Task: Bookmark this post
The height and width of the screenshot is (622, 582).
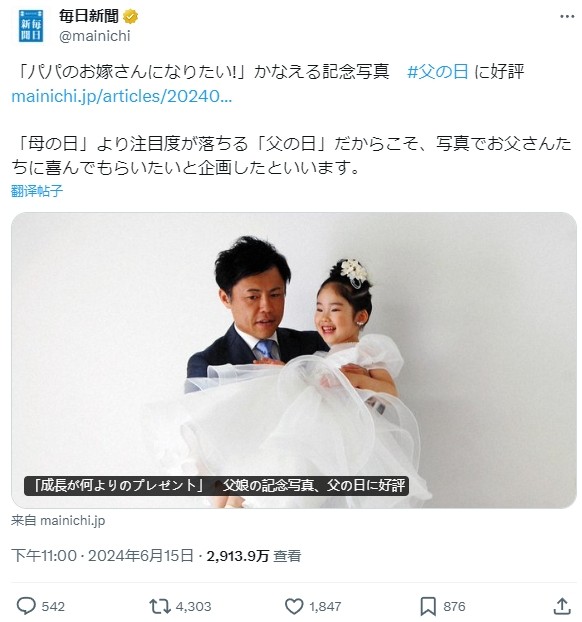Action: pyautogui.click(x=428, y=606)
